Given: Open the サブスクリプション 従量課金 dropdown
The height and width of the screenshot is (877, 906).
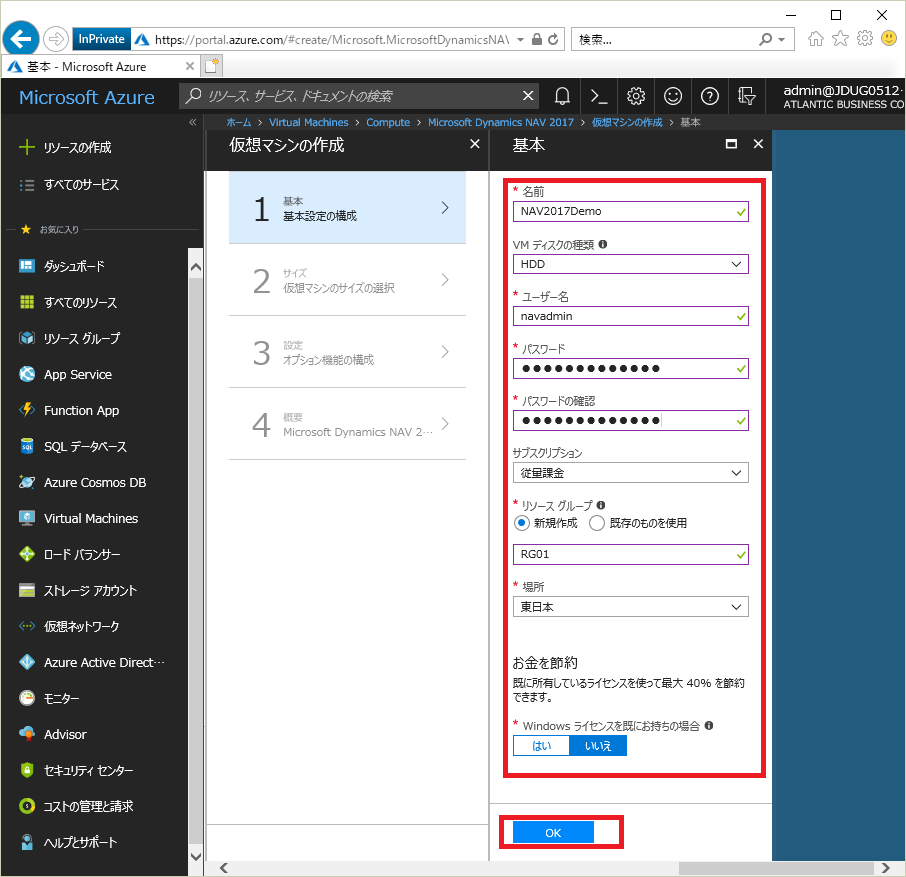Looking at the screenshot, I should [630, 473].
